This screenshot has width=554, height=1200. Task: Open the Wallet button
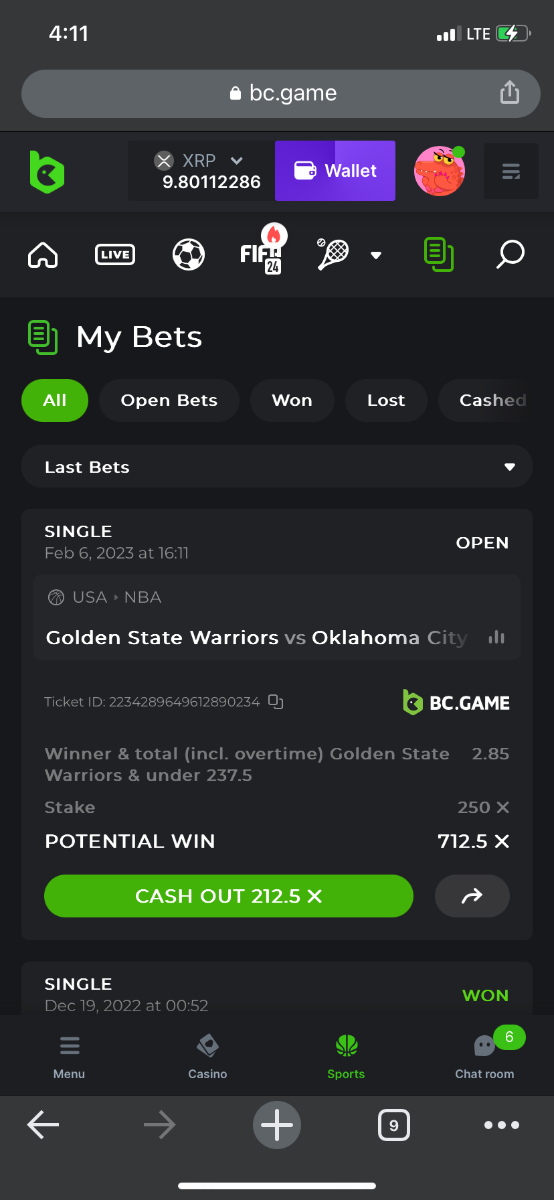tap(335, 171)
